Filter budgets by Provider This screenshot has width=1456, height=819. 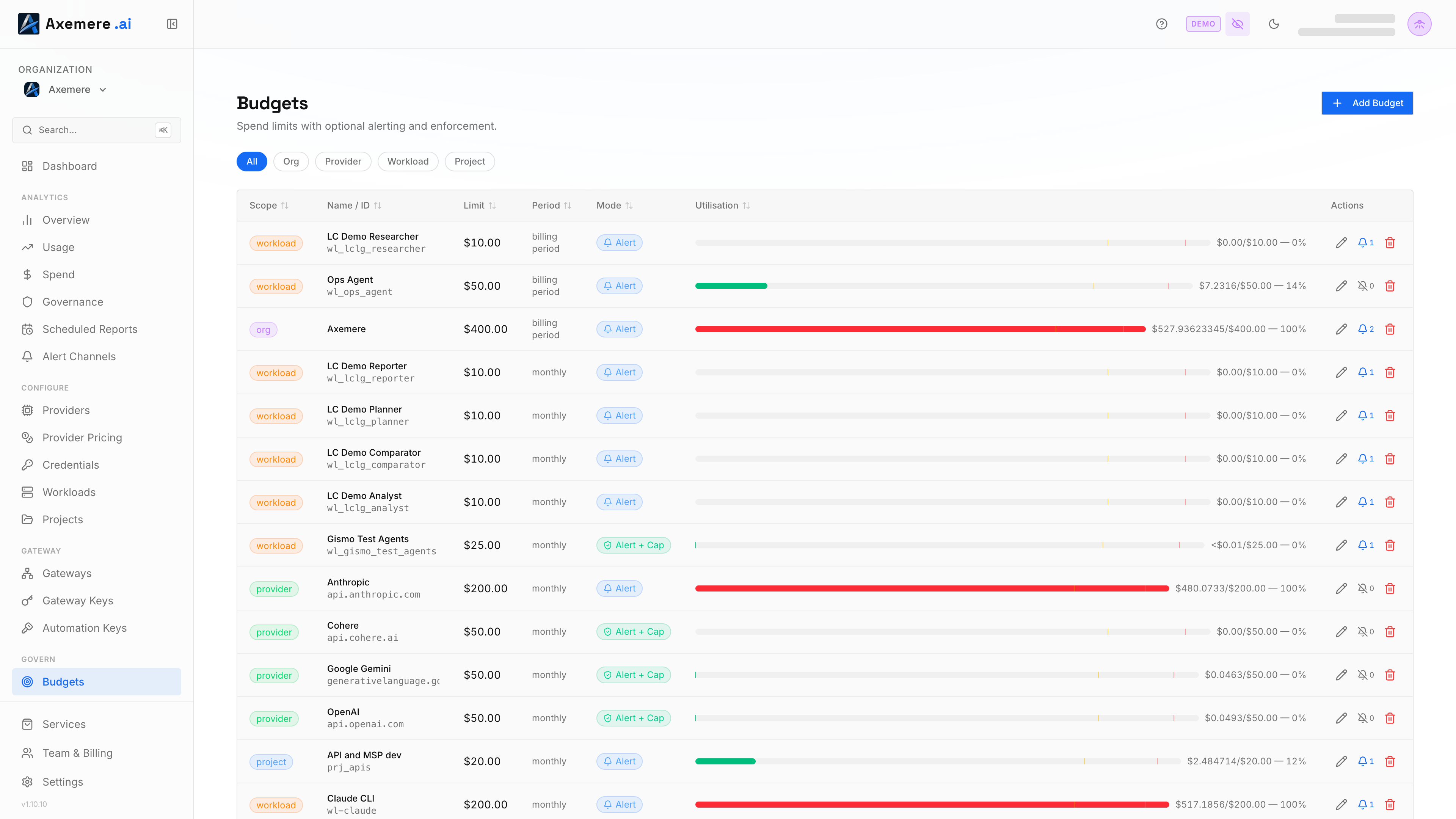(343, 162)
